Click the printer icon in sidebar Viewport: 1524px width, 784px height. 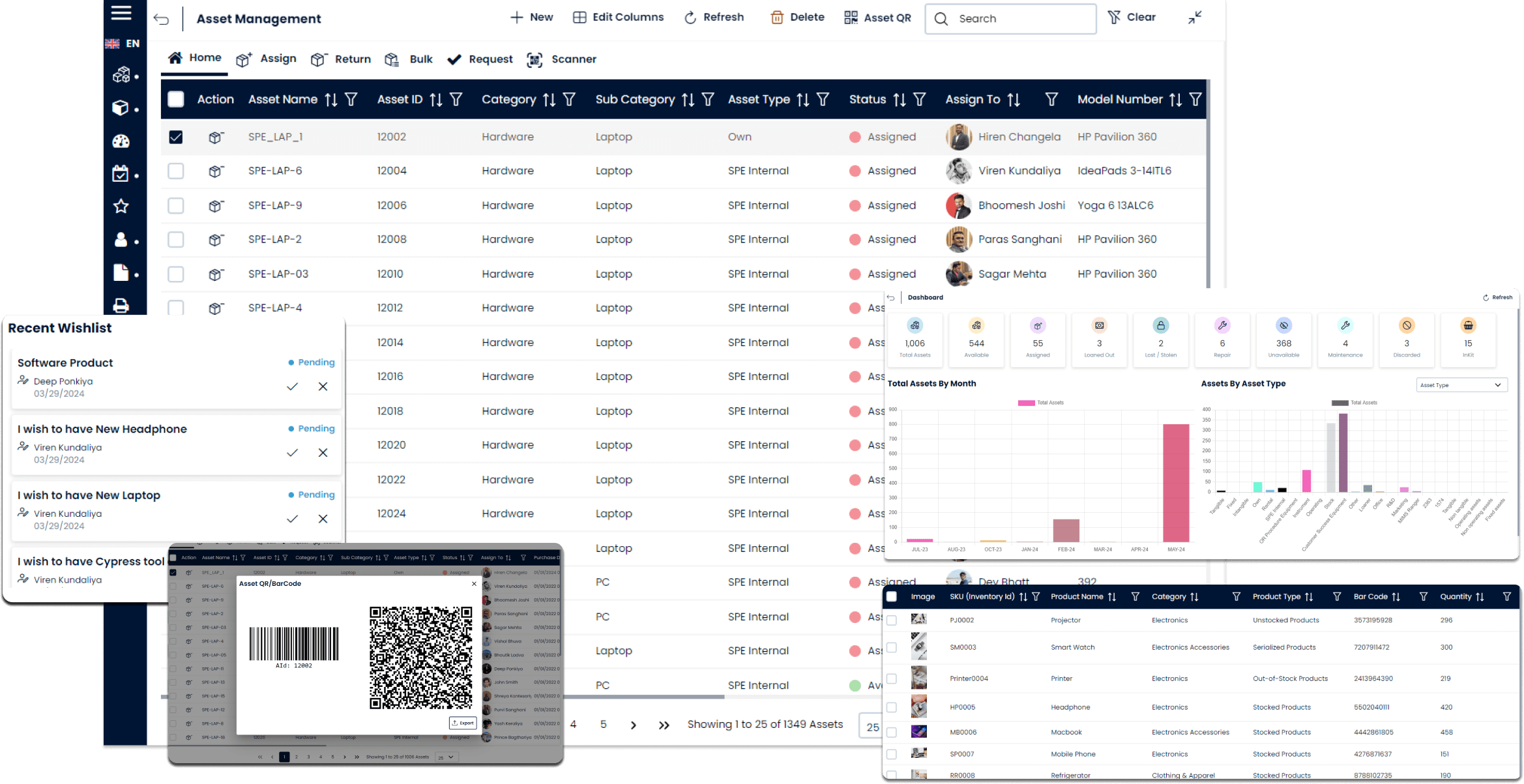[x=121, y=305]
